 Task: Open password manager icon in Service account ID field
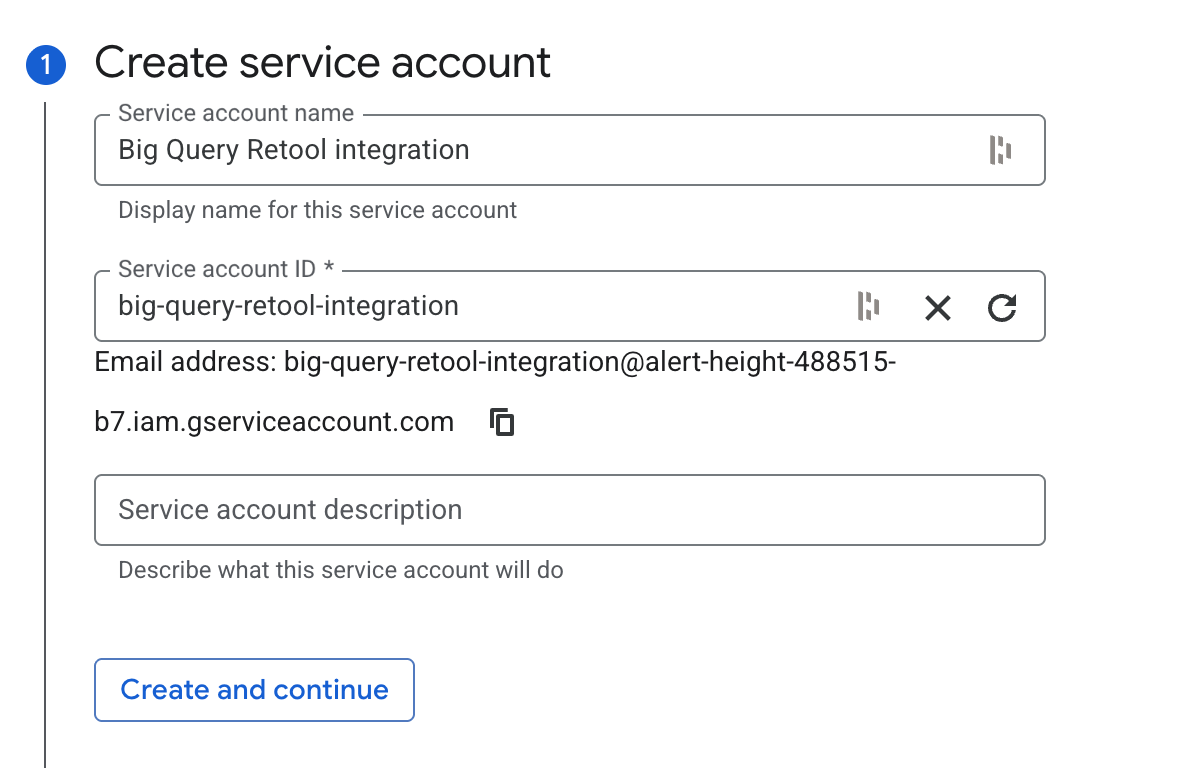pos(868,307)
